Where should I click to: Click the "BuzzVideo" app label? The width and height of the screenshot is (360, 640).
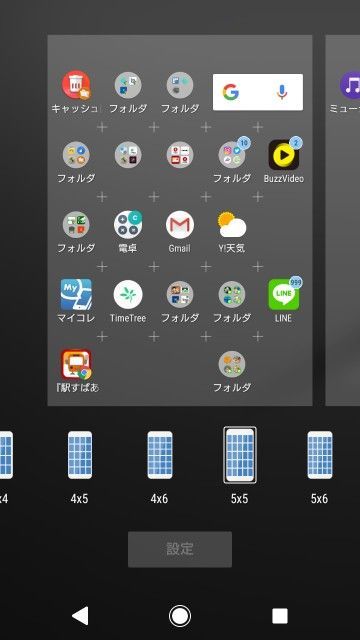284,178
